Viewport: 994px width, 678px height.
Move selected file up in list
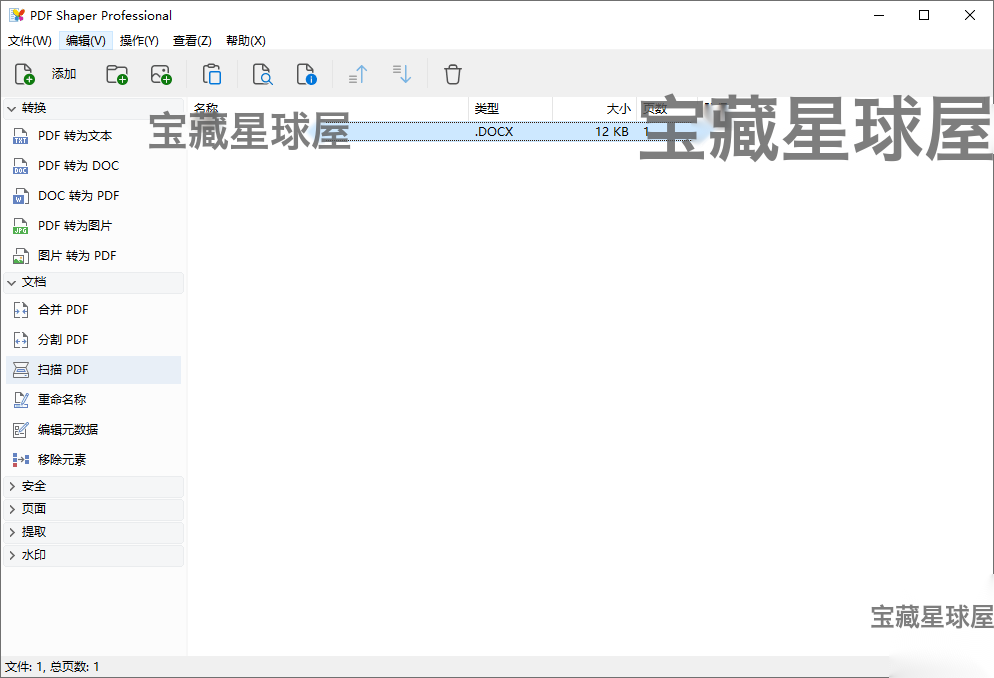coord(358,74)
